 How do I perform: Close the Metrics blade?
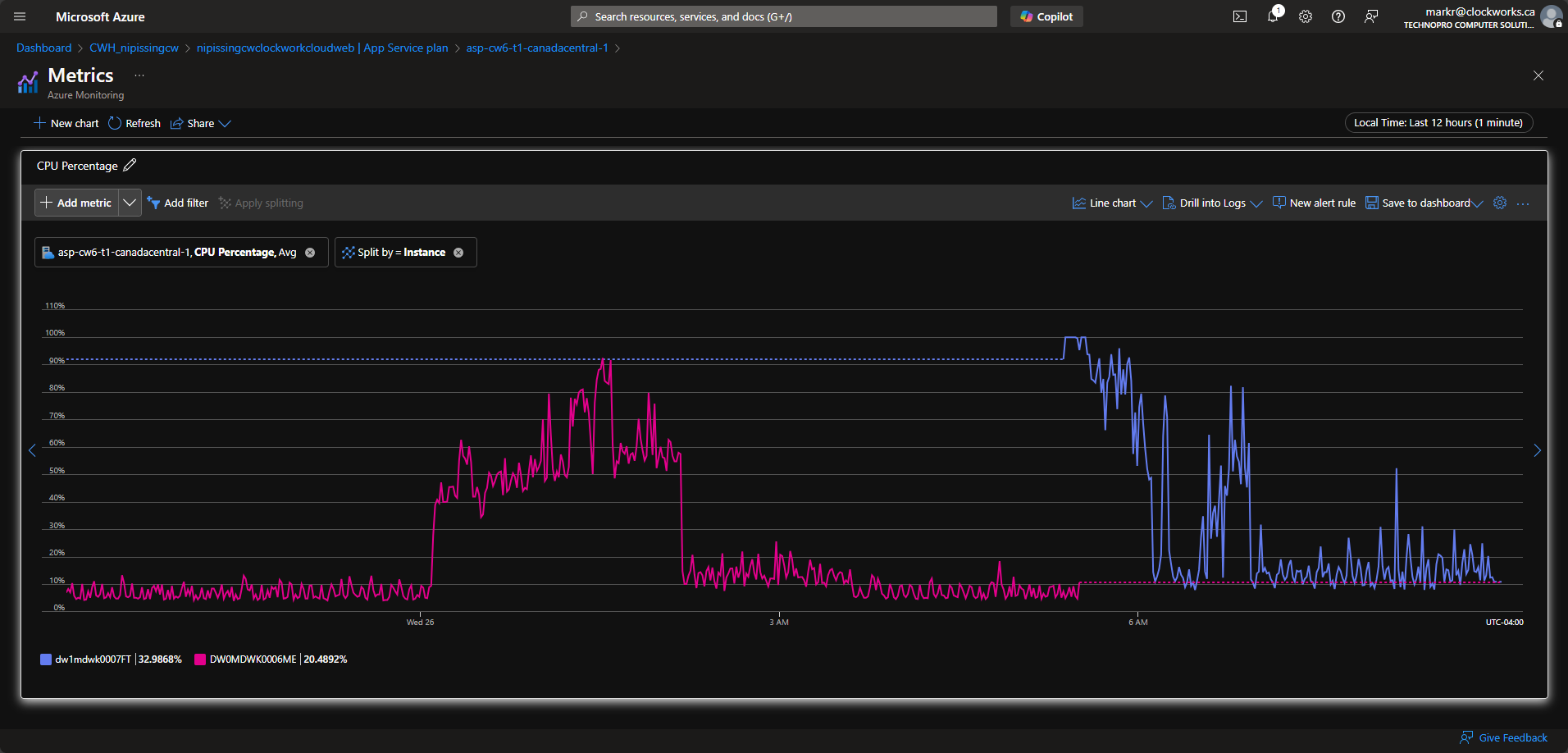(x=1538, y=75)
